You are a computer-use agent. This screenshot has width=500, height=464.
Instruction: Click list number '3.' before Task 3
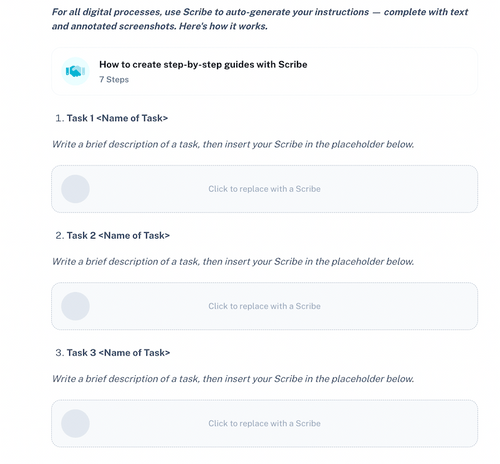(x=60, y=353)
